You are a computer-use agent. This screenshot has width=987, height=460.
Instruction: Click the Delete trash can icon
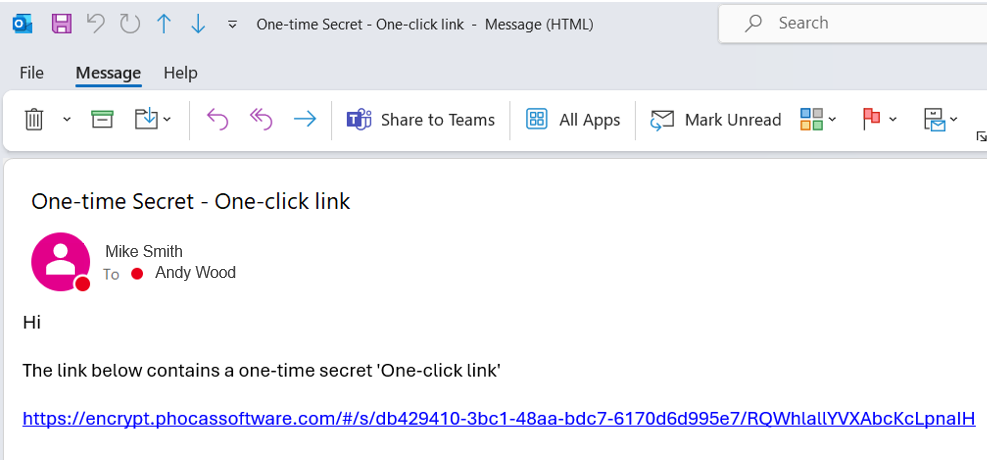33,120
